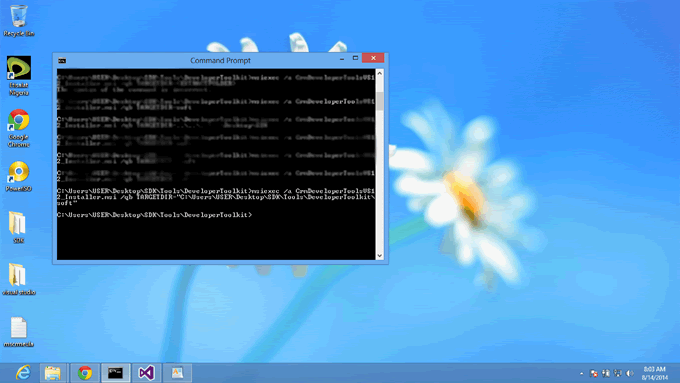The height and width of the screenshot is (383, 680).
Task: Switch to Chrome in the taskbar
Action: point(85,373)
